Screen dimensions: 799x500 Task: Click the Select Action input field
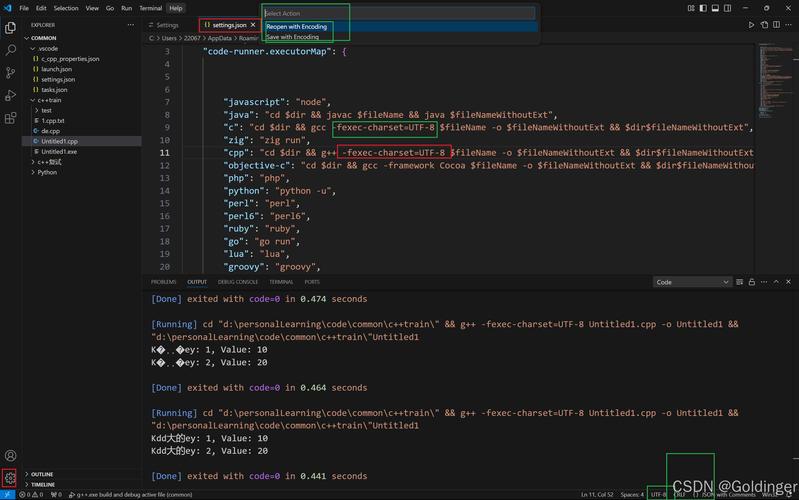(398, 13)
